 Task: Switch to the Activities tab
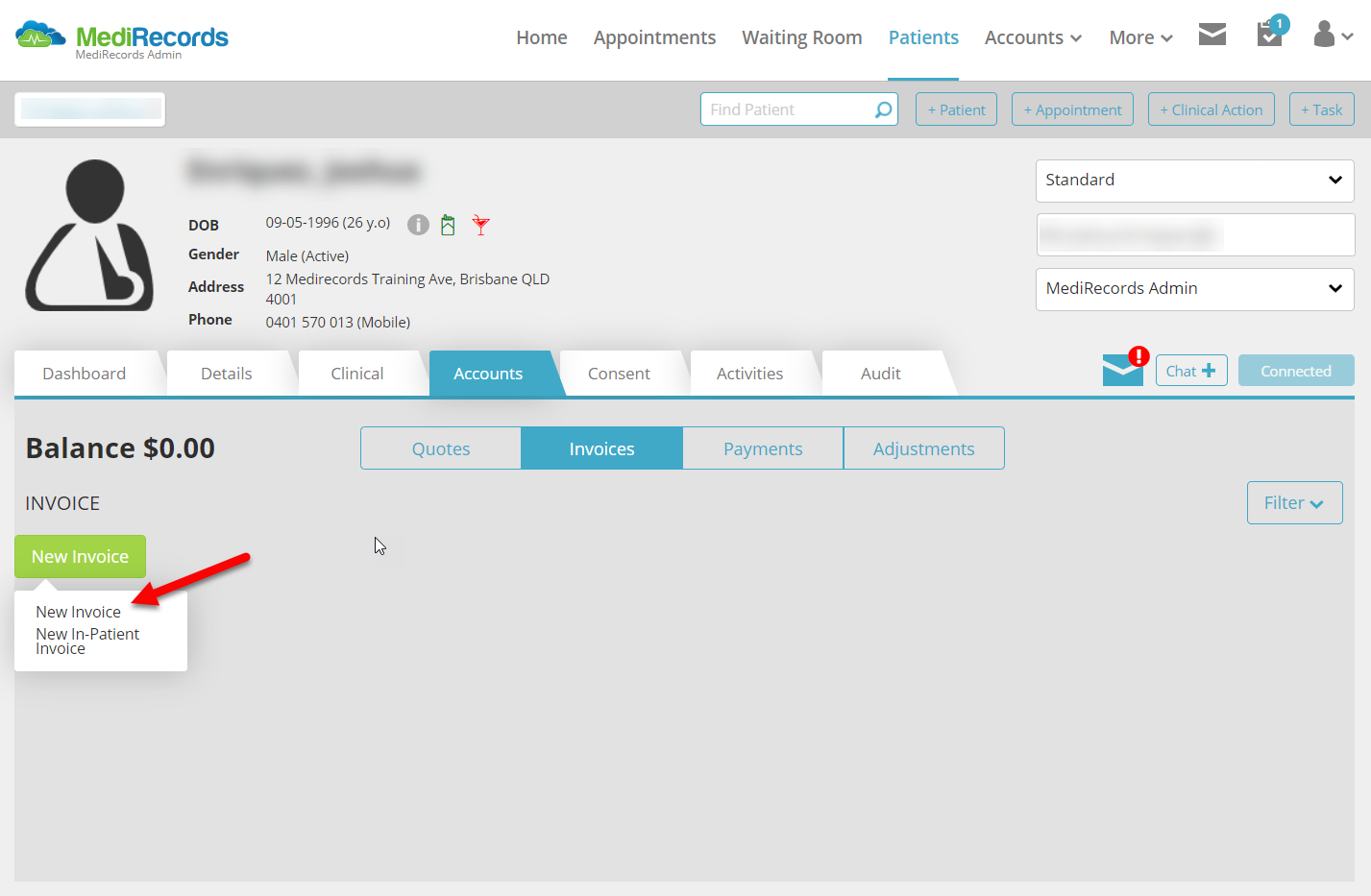(x=749, y=374)
